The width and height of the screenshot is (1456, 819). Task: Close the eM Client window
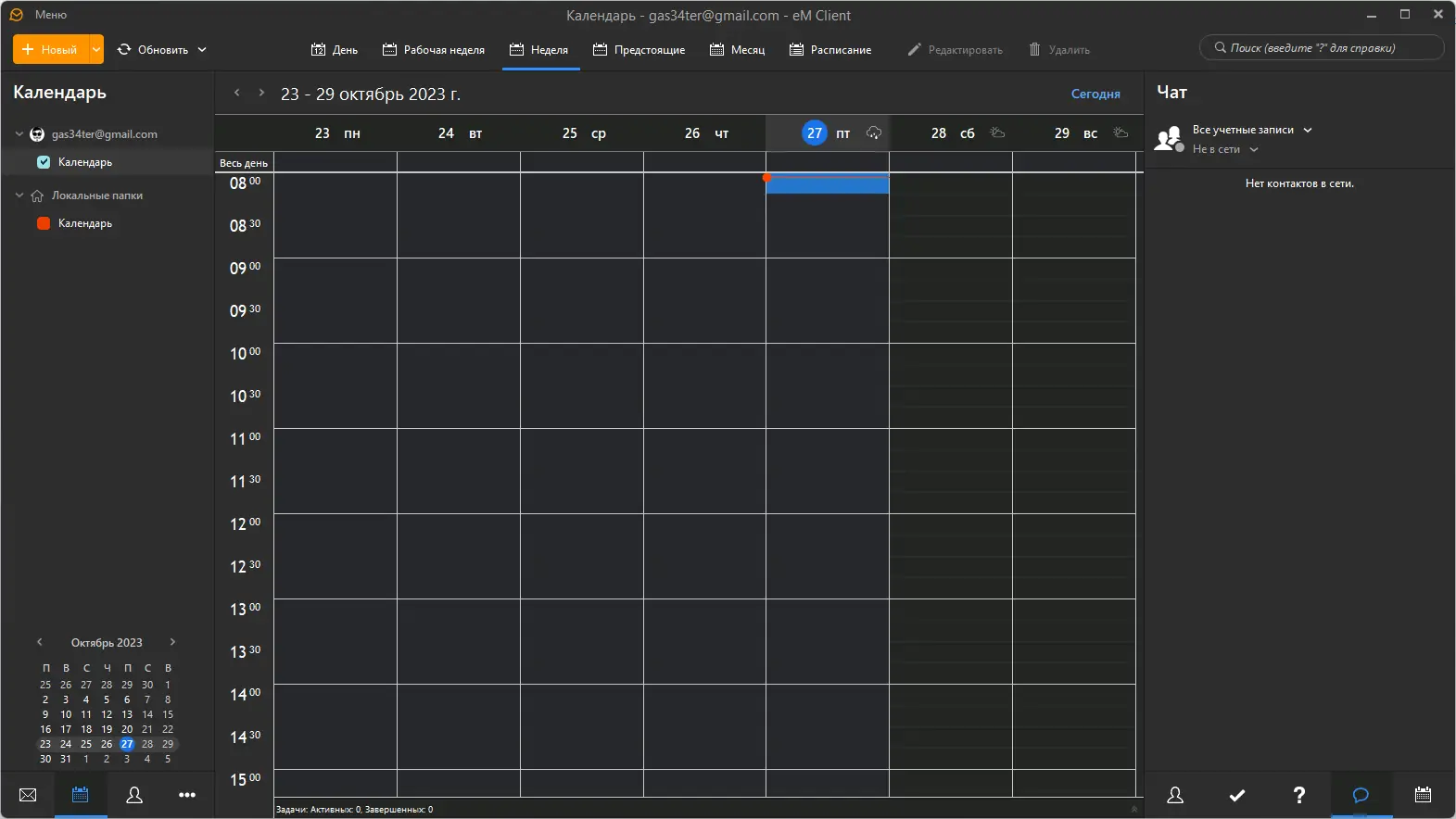[1438, 15]
